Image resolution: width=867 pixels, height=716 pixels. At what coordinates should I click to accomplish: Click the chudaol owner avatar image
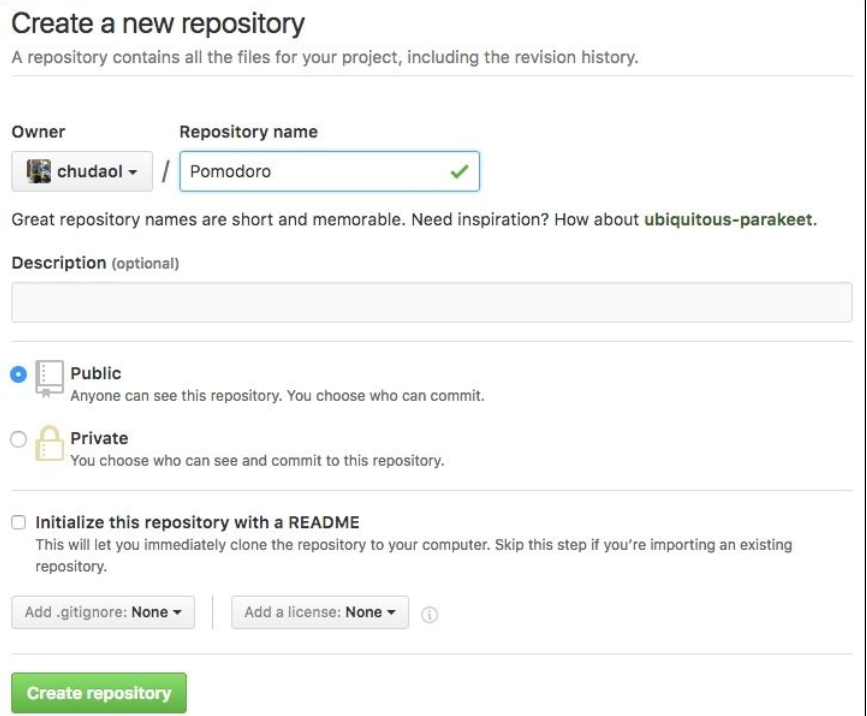tap(37, 171)
